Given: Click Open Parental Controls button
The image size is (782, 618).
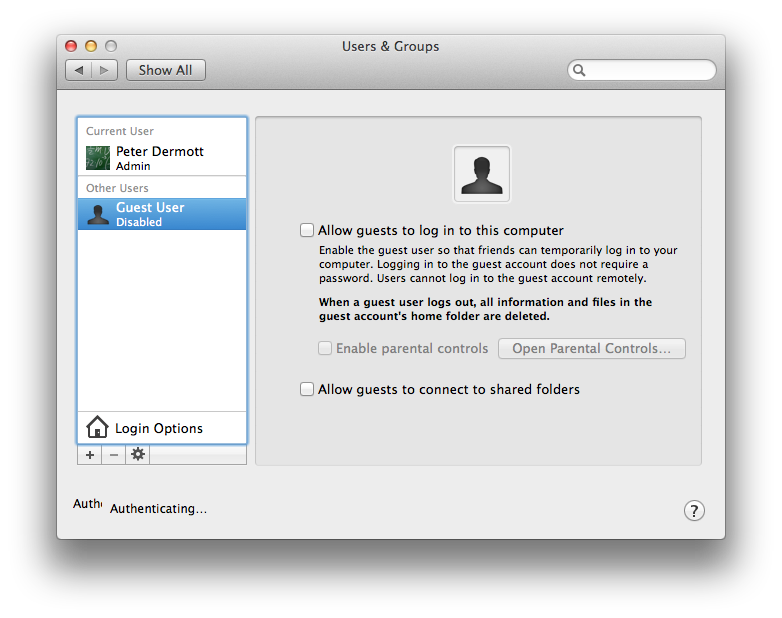Looking at the screenshot, I should coord(591,348).
